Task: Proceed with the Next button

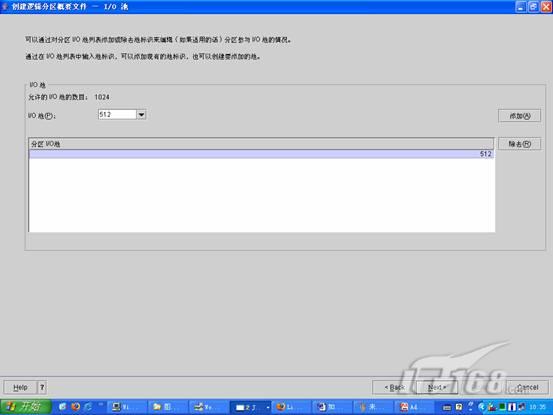Action: [437, 387]
